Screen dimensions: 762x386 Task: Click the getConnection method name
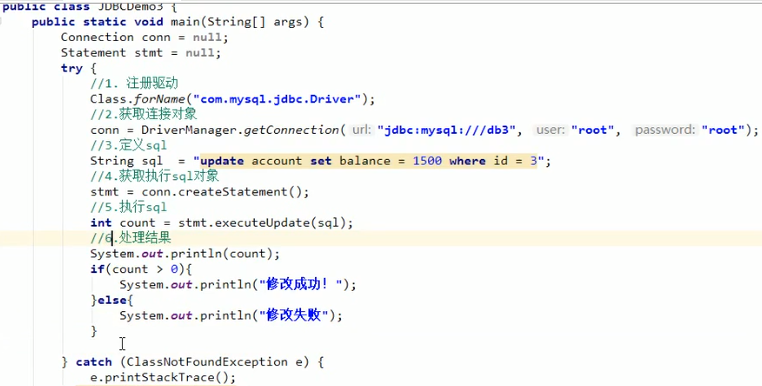291,130
